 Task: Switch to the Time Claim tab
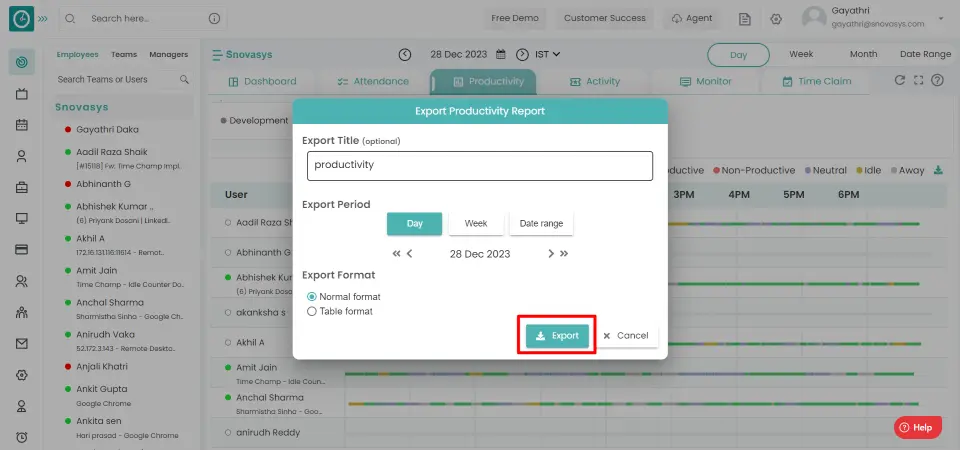tap(817, 81)
